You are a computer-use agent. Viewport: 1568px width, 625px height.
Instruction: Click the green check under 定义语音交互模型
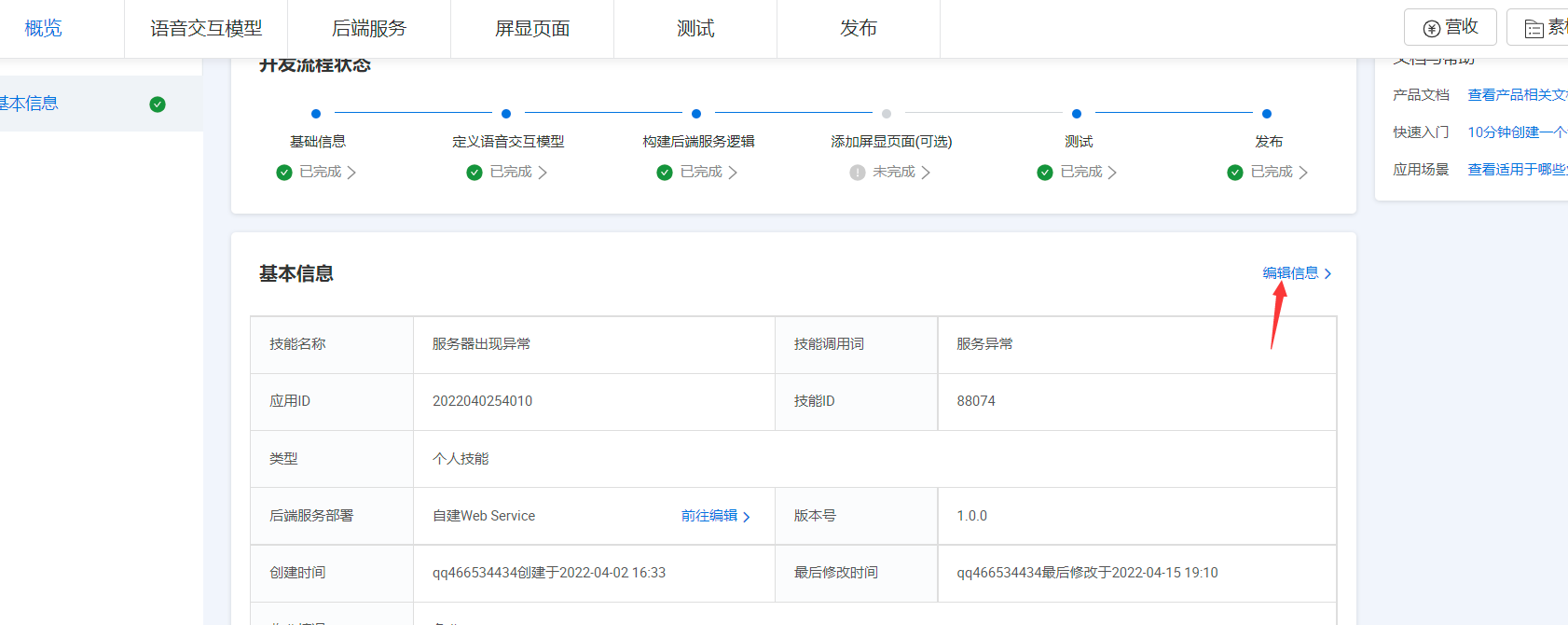tap(475, 173)
